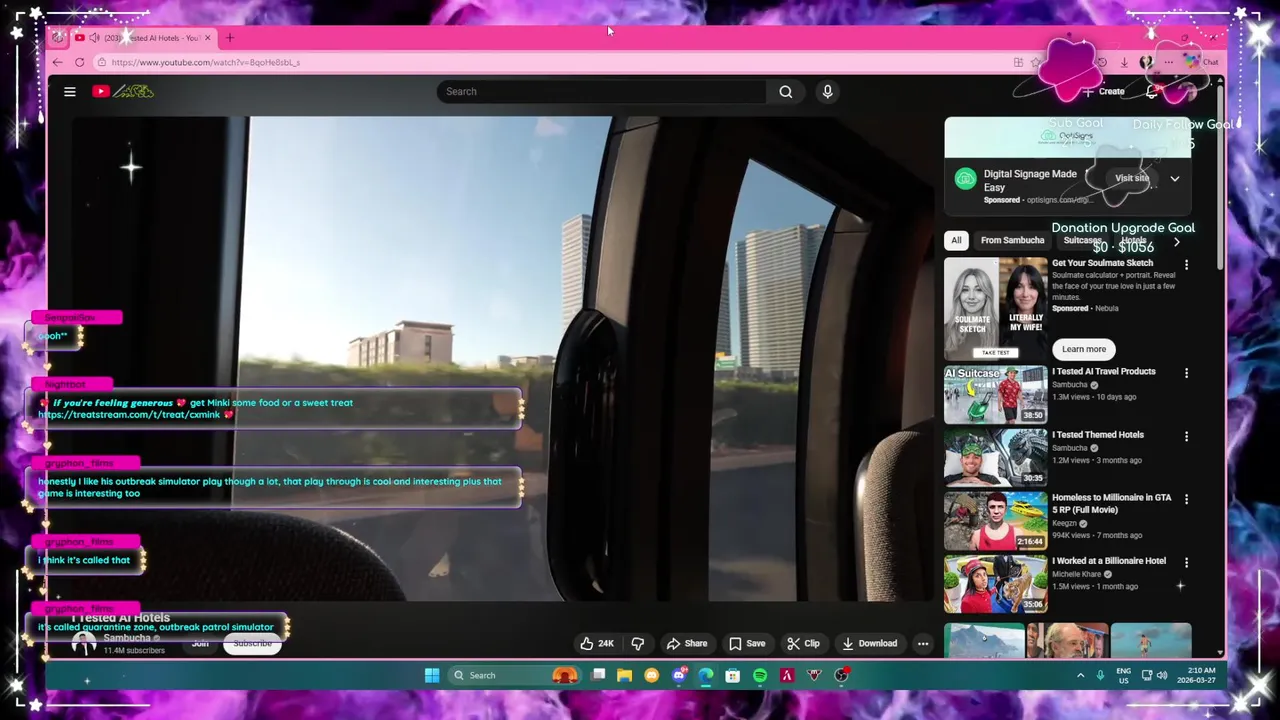1280x720 pixels.
Task: Open more actions ellipsis below video
Action: tap(923, 643)
